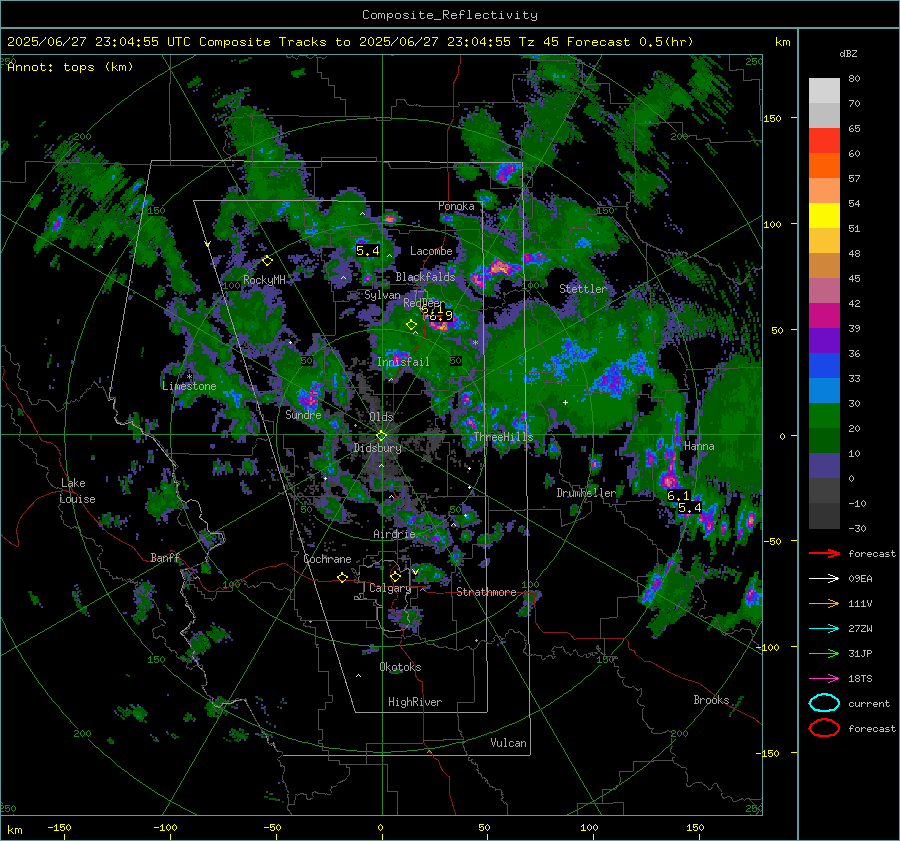
Task: Click the Cochrane city label
Action: pyautogui.click(x=327, y=559)
